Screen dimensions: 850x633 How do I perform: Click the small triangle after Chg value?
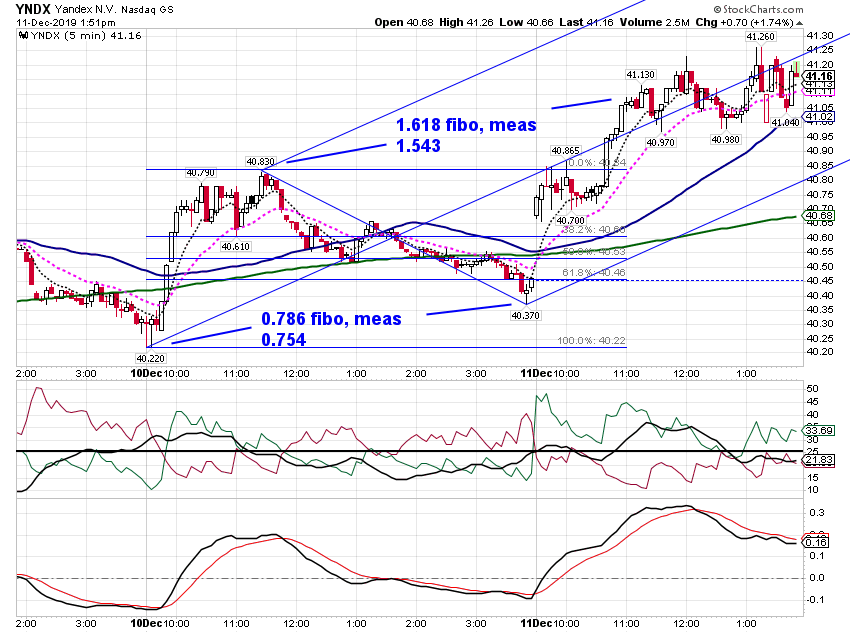[x=800, y=23]
